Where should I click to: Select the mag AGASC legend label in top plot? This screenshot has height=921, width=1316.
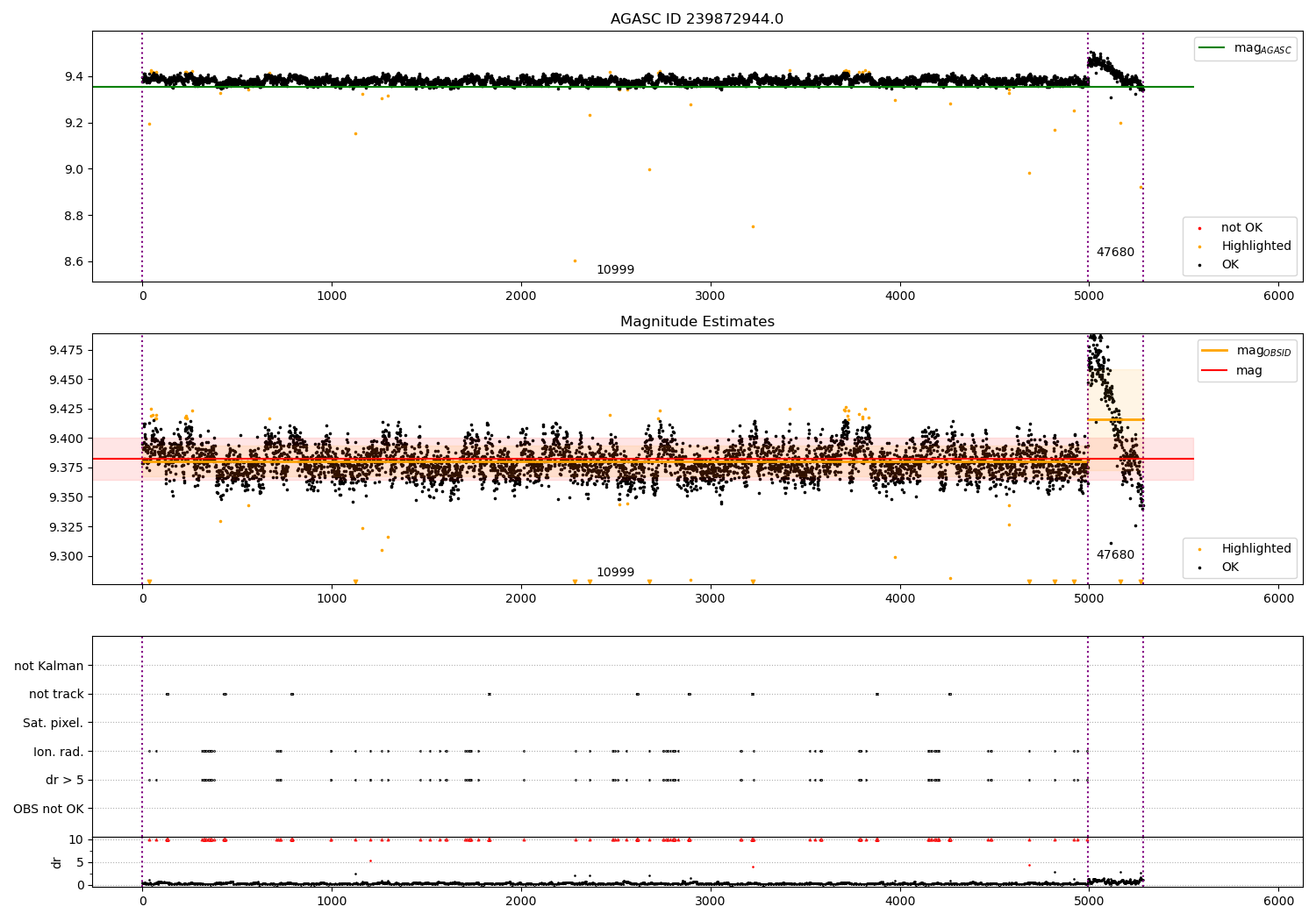coord(1262,48)
